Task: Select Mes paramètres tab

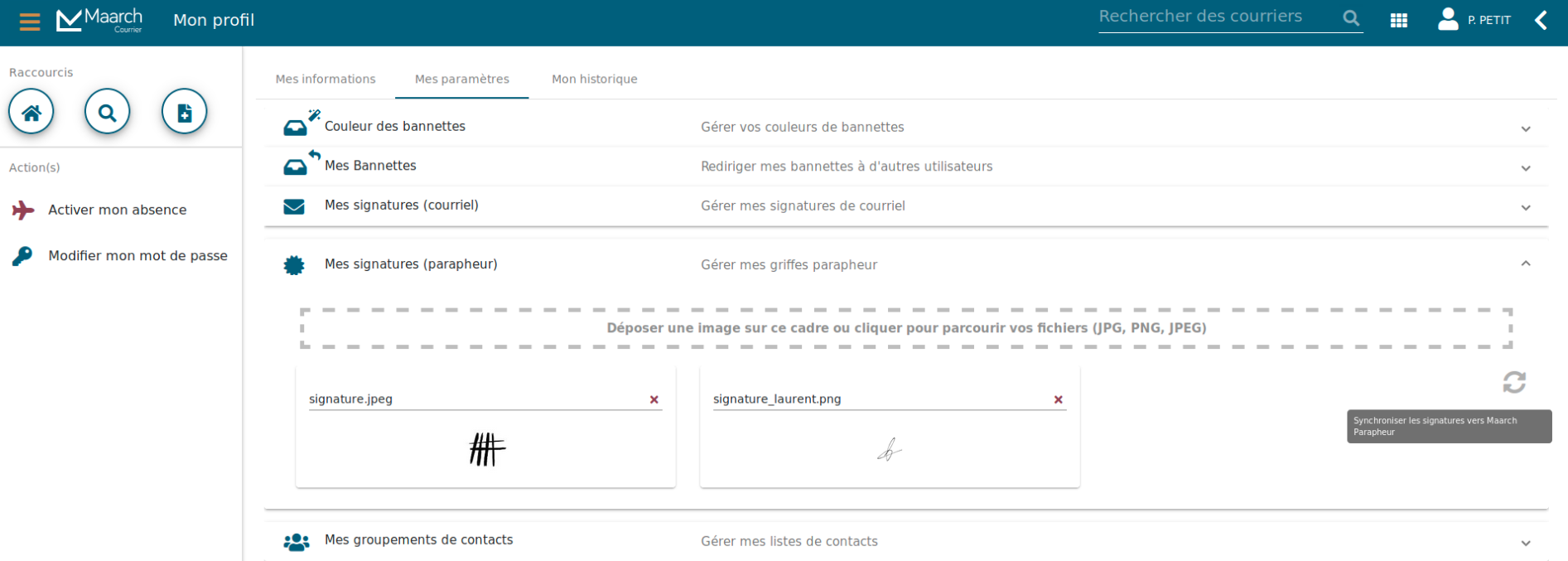Action: point(462,79)
